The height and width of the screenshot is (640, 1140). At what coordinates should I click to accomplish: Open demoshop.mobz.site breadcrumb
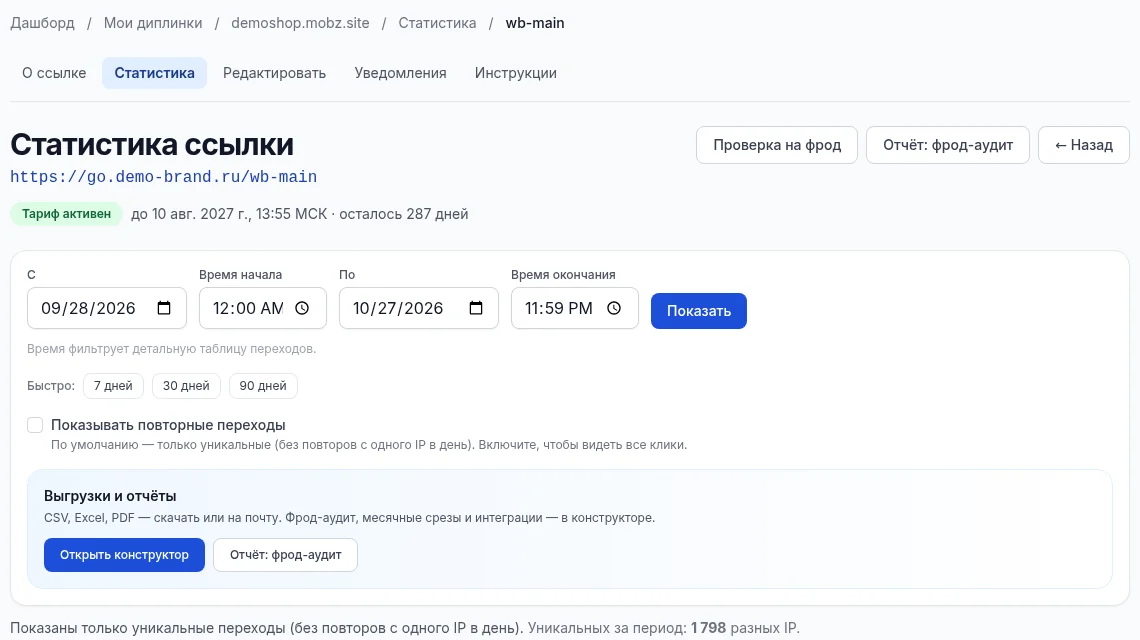[x=300, y=23]
